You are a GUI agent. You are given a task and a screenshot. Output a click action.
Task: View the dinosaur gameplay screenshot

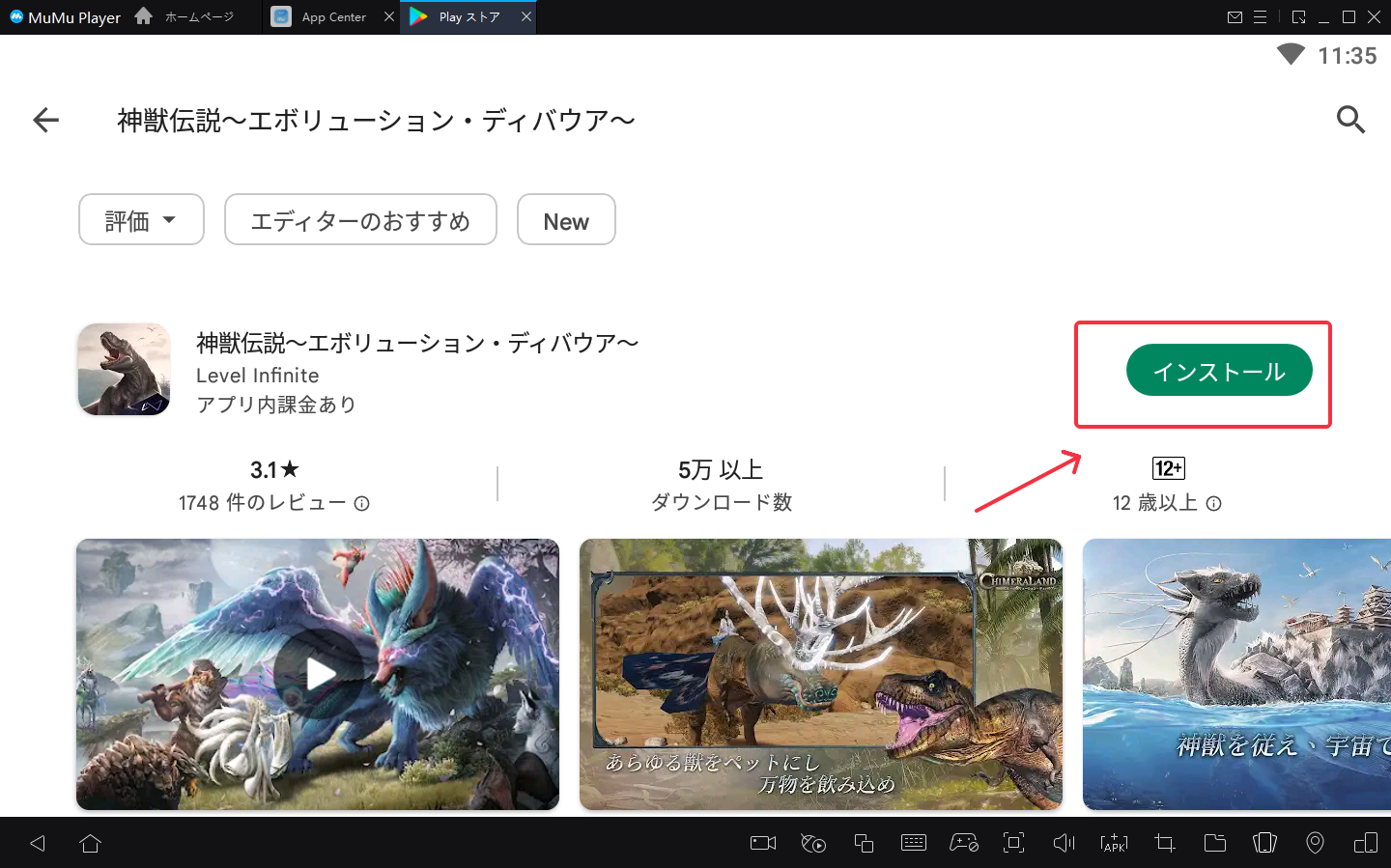click(x=821, y=674)
